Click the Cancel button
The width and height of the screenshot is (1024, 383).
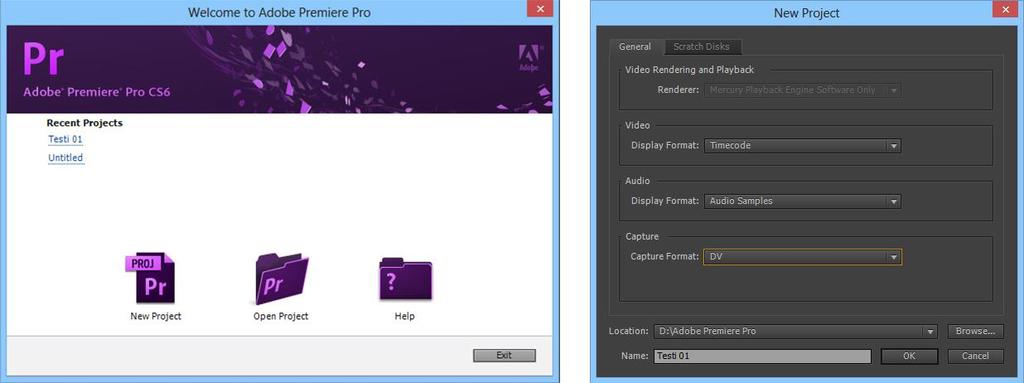pos(975,356)
